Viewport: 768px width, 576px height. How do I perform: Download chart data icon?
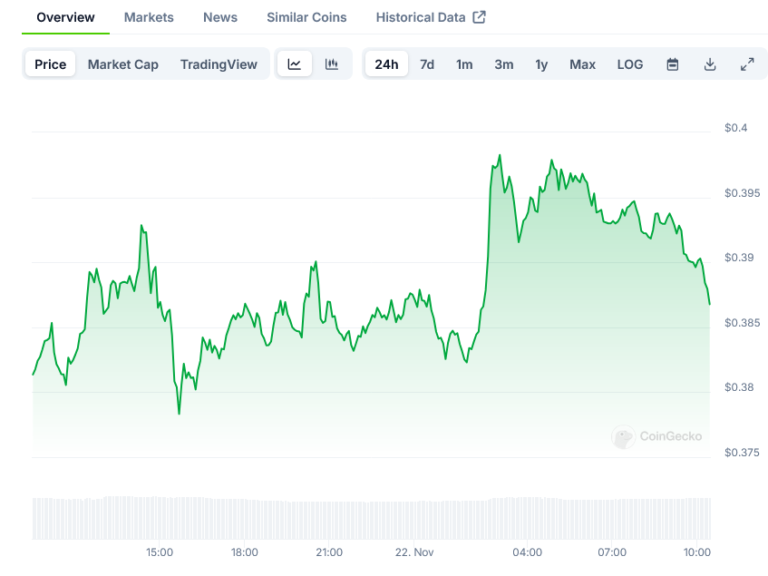(710, 64)
